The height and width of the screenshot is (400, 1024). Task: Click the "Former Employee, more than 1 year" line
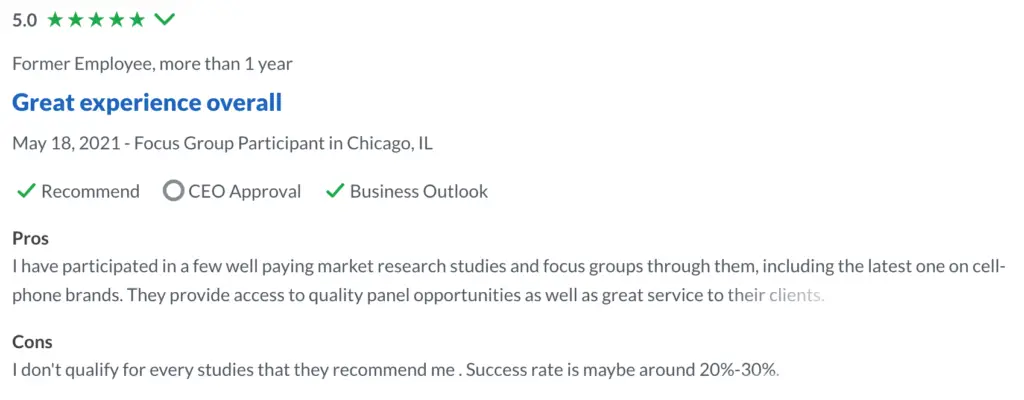click(152, 64)
